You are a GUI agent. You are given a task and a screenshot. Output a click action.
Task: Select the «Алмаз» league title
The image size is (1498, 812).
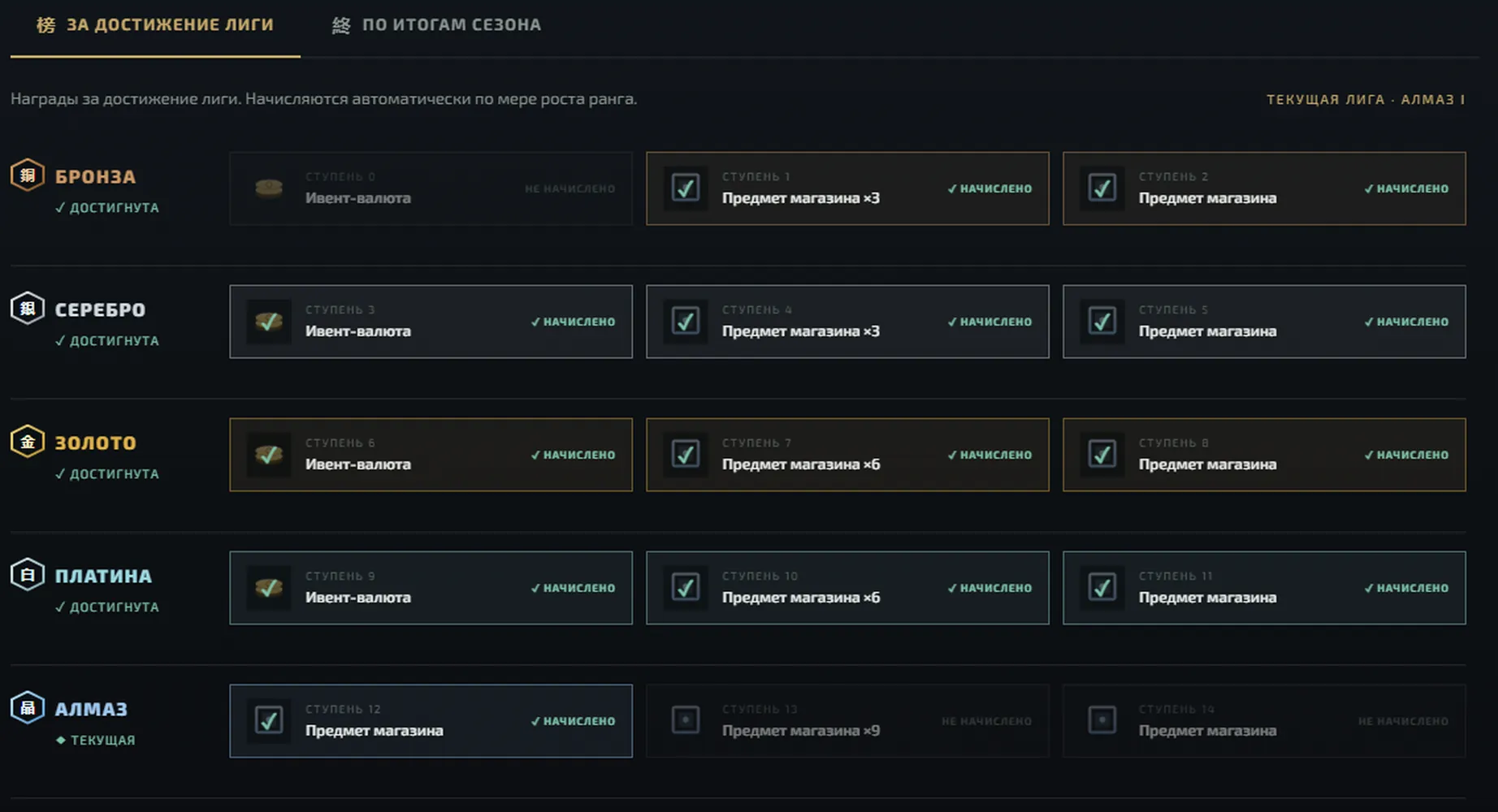click(x=91, y=710)
